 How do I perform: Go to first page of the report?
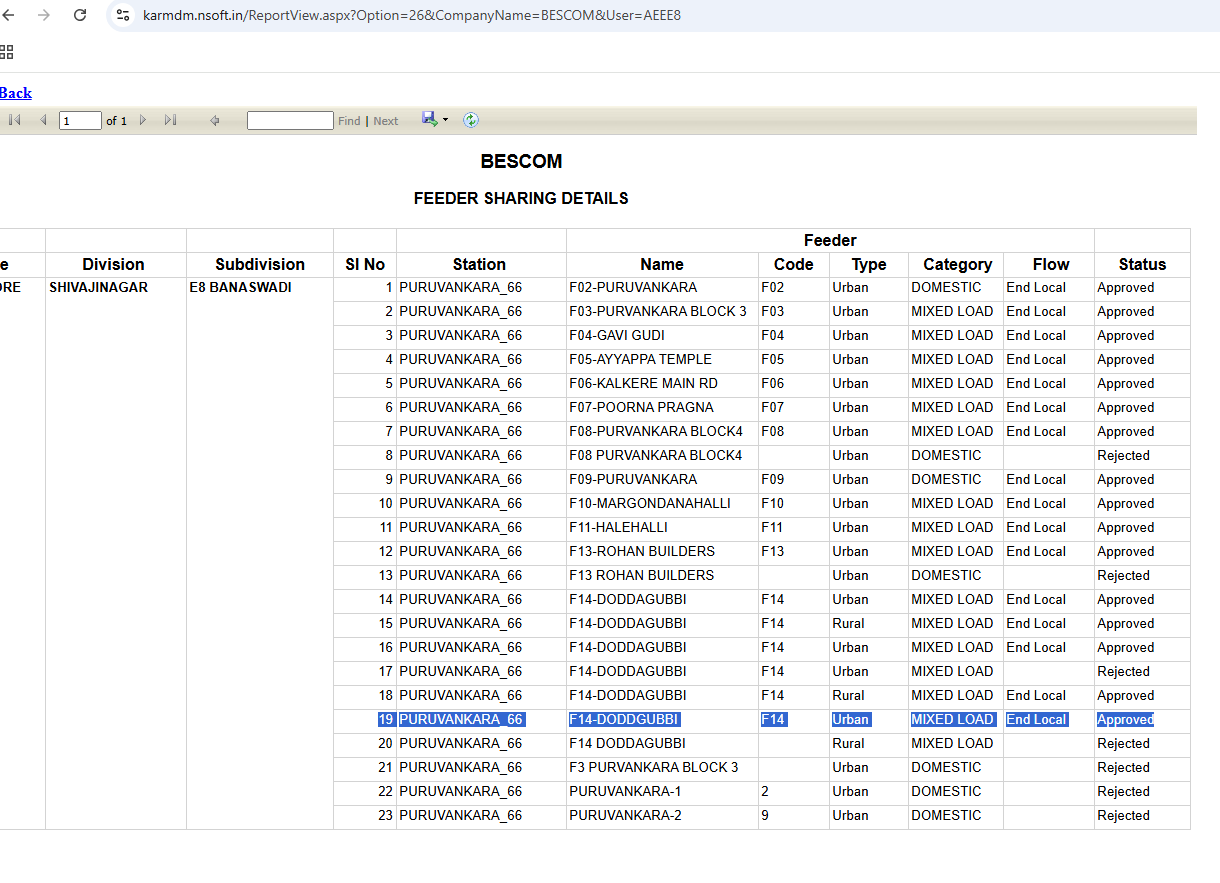(x=15, y=120)
